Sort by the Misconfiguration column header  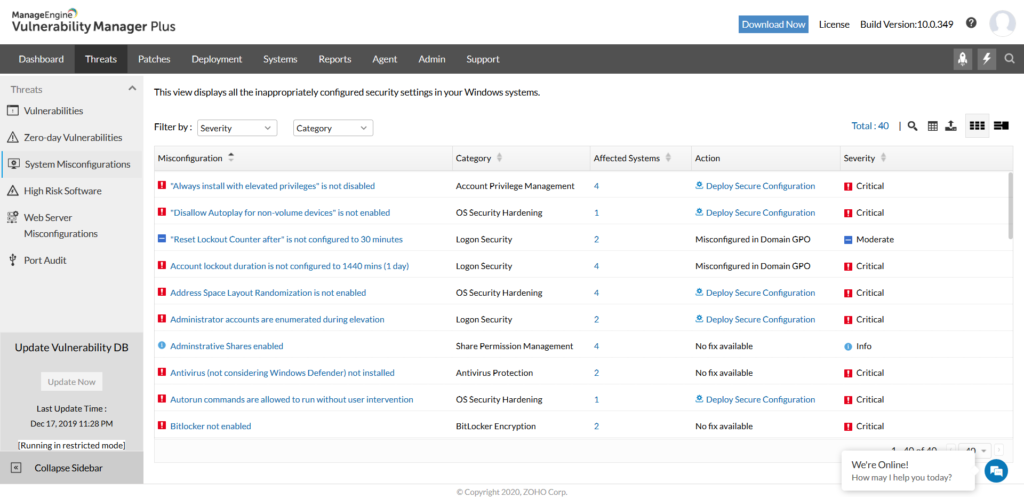click(196, 158)
